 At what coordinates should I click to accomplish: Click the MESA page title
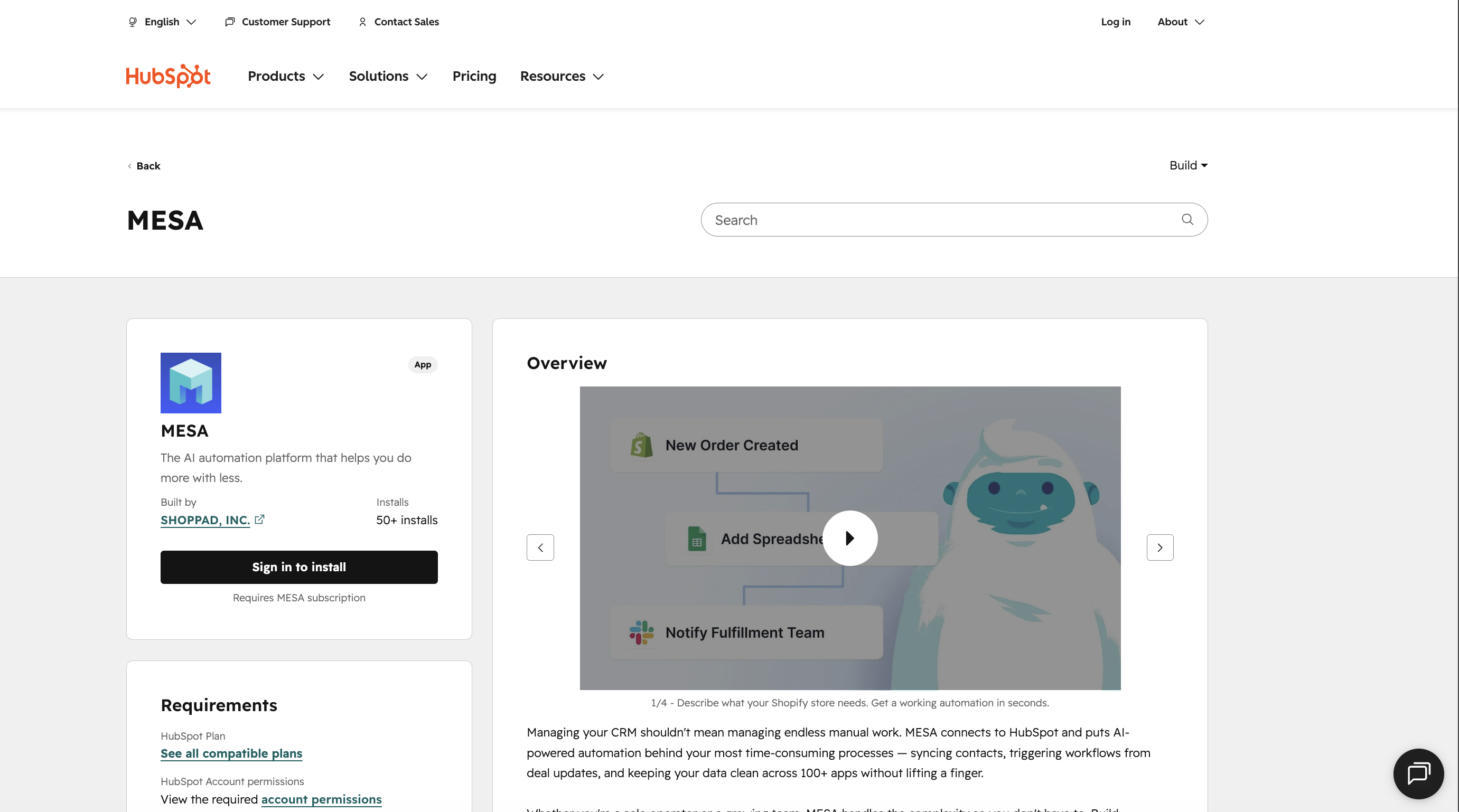tap(165, 220)
